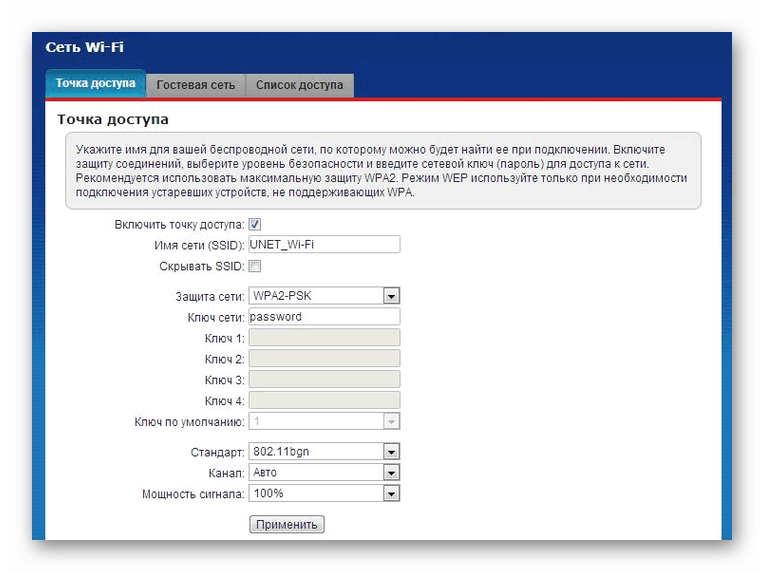Click the Ключ 1 field
The width and height of the screenshot is (764, 572).
[325, 337]
